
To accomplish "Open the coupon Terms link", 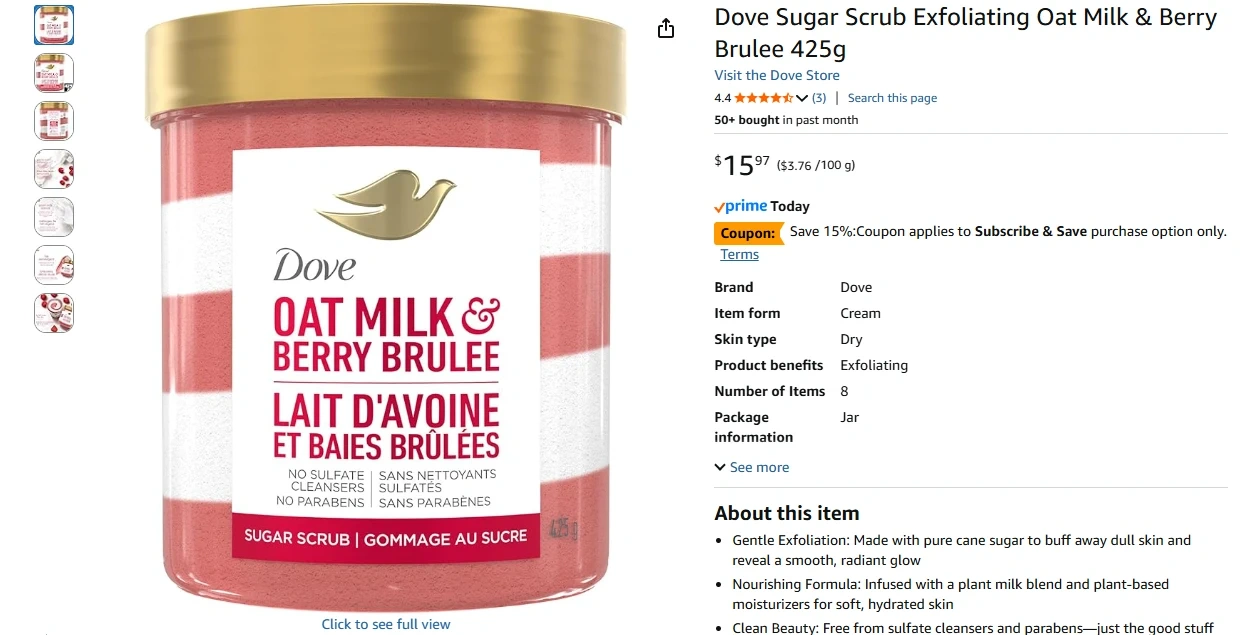I will [740, 254].
